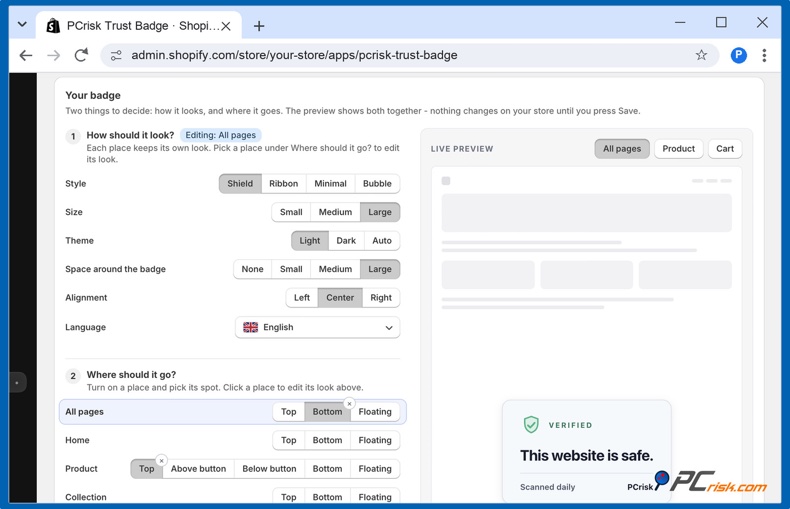The height and width of the screenshot is (509, 790).
Task: Place Floating badge for All pages
Action: pyautogui.click(x=375, y=412)
